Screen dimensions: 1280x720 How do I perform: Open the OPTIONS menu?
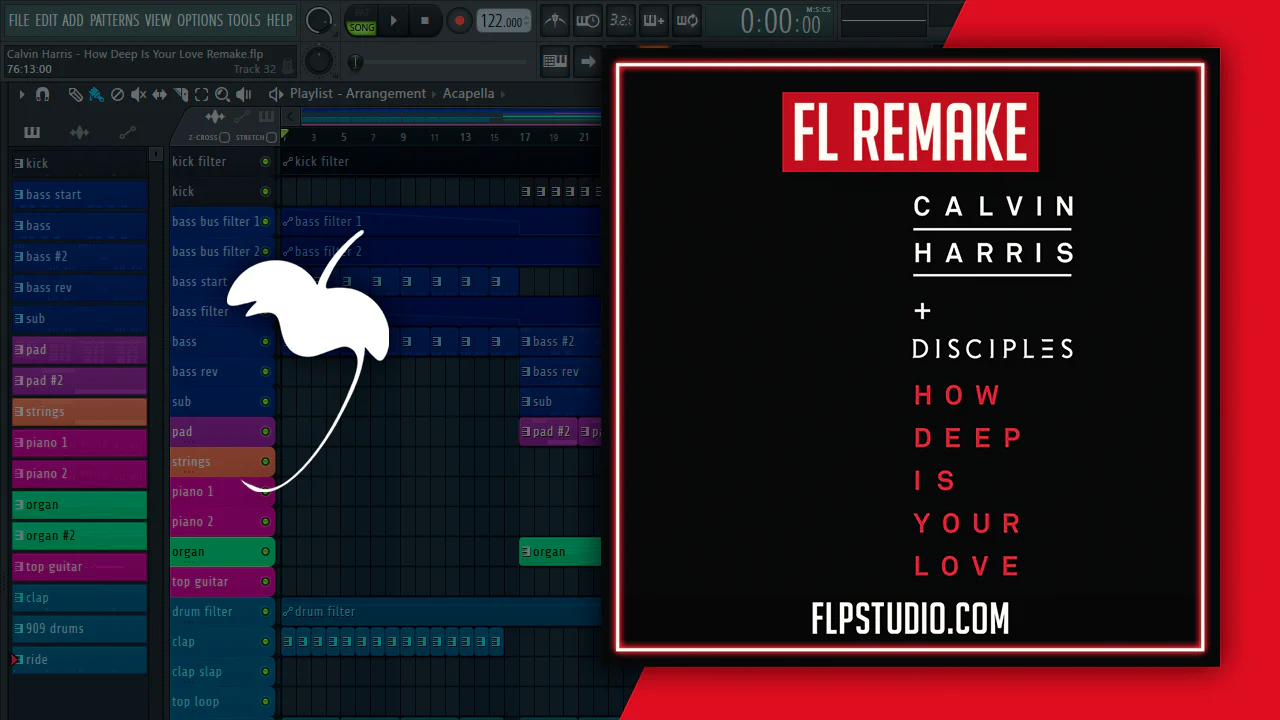coord(200,20)
